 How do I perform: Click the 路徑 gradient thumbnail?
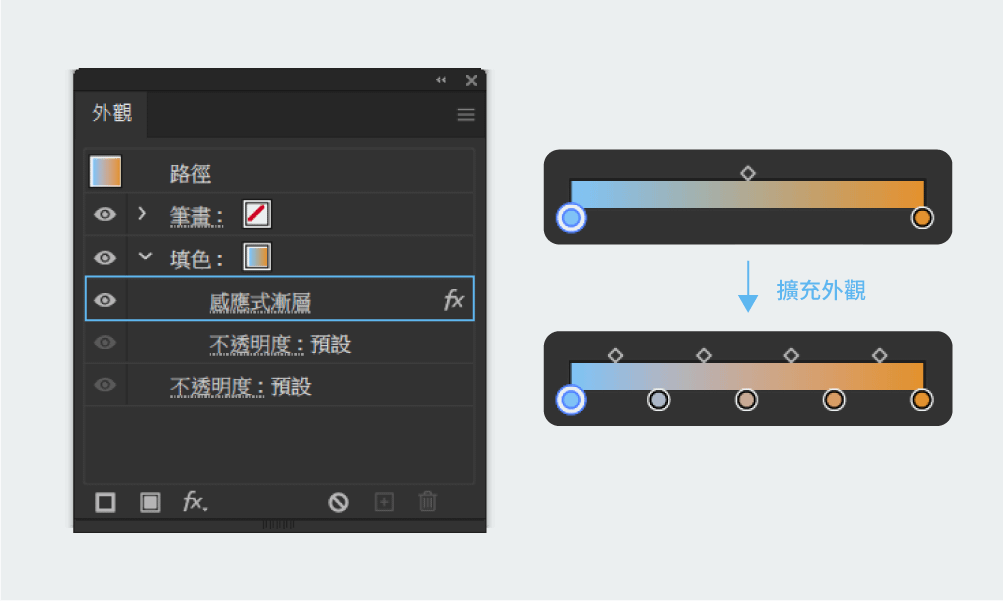click(x=105, y=172)
